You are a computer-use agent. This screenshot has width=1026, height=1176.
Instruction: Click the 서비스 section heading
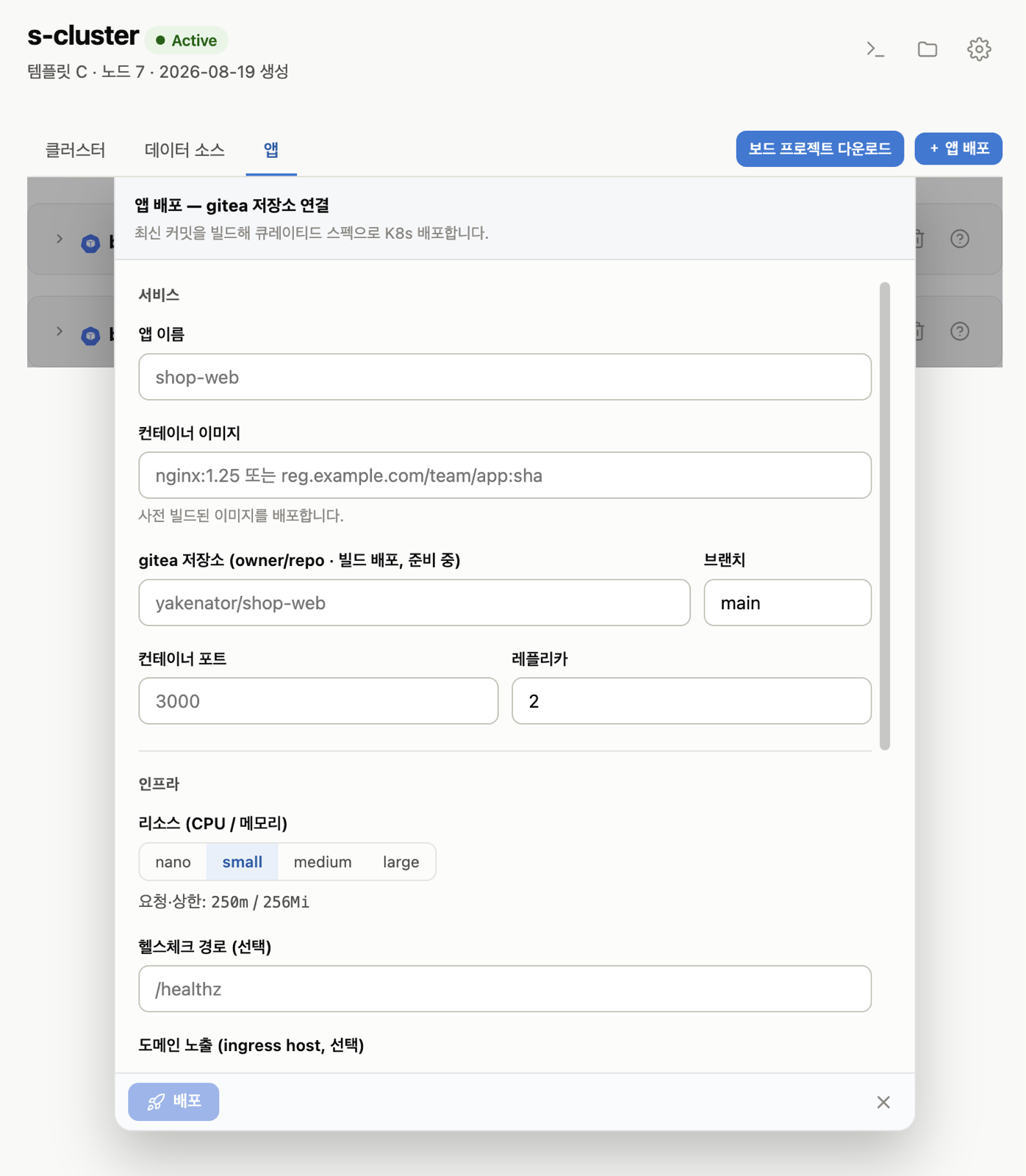(159, 295)
